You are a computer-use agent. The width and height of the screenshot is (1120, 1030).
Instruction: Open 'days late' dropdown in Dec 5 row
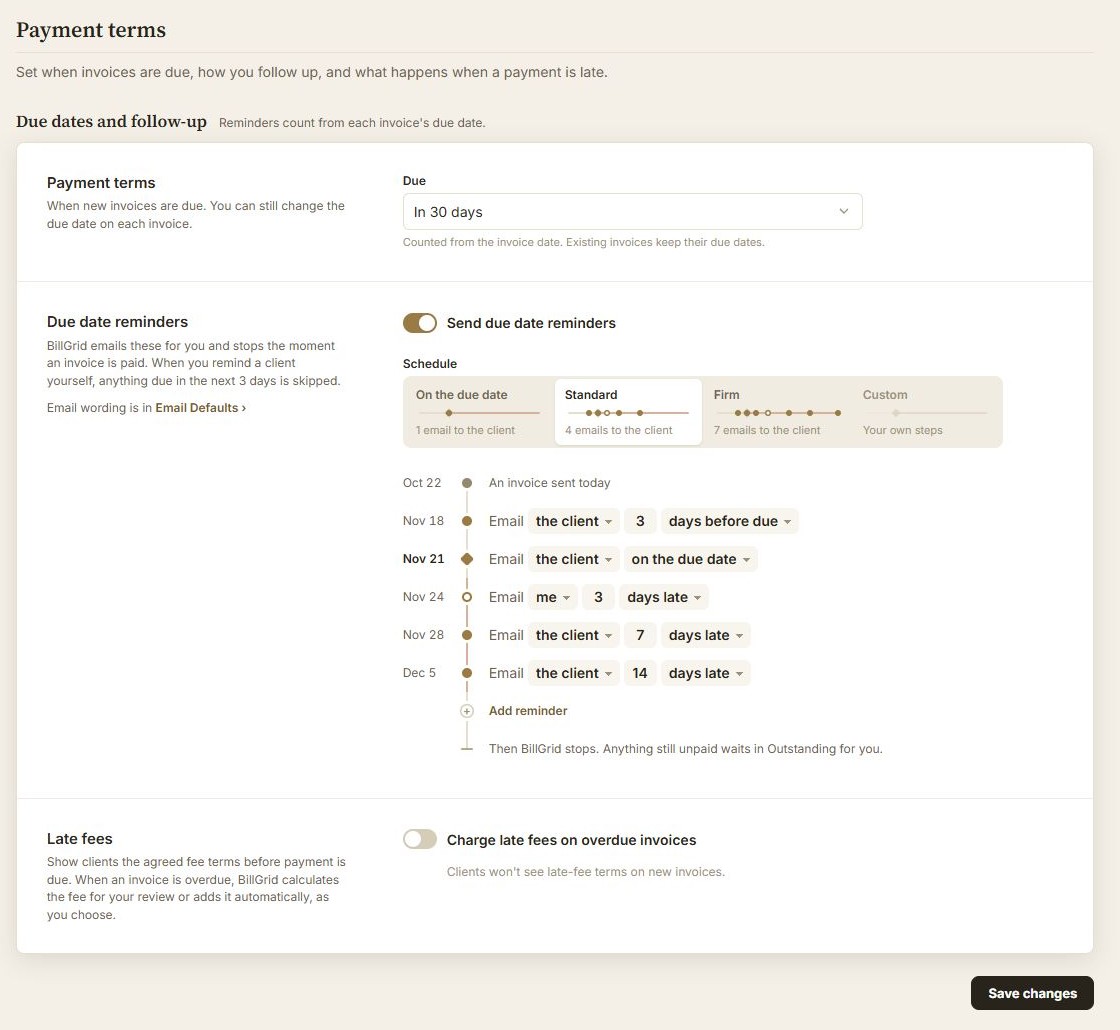[x=706, y=673]
